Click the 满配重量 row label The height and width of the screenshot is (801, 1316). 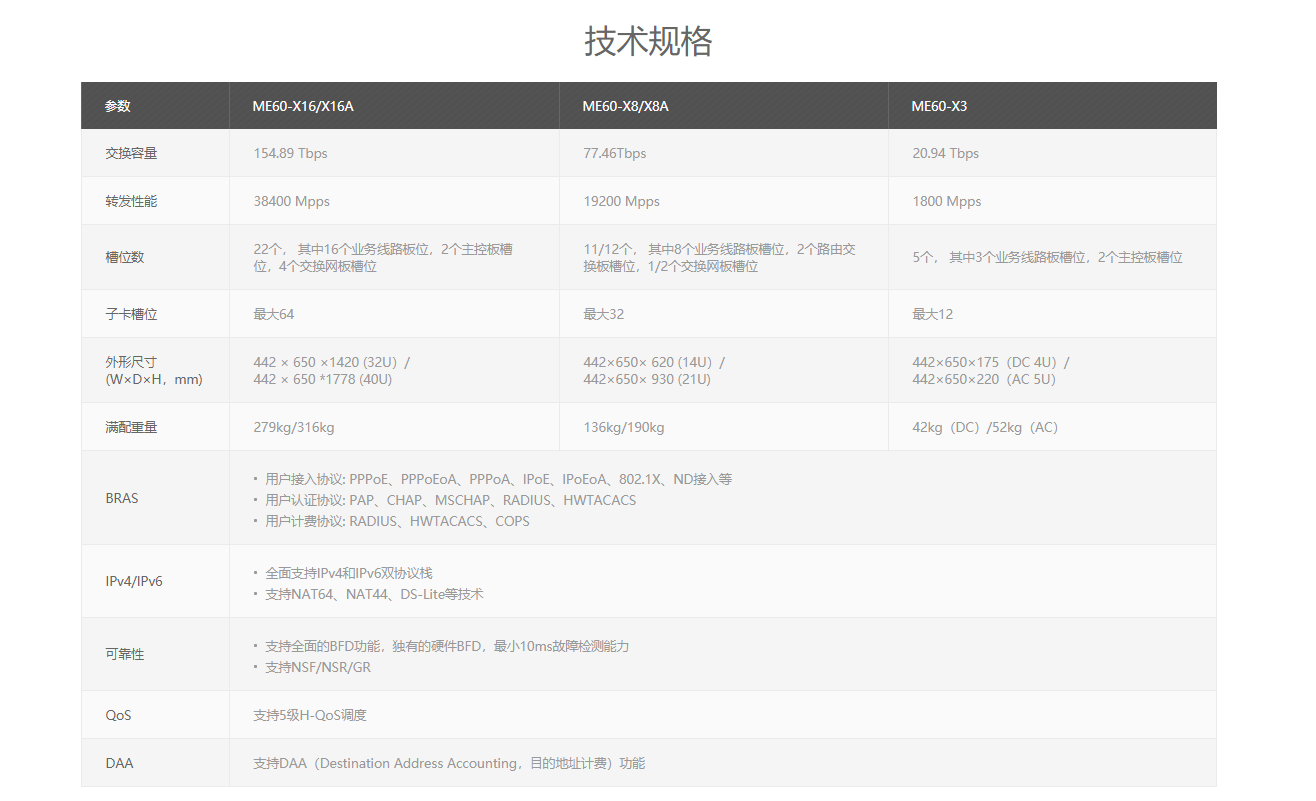click(131, 427)
